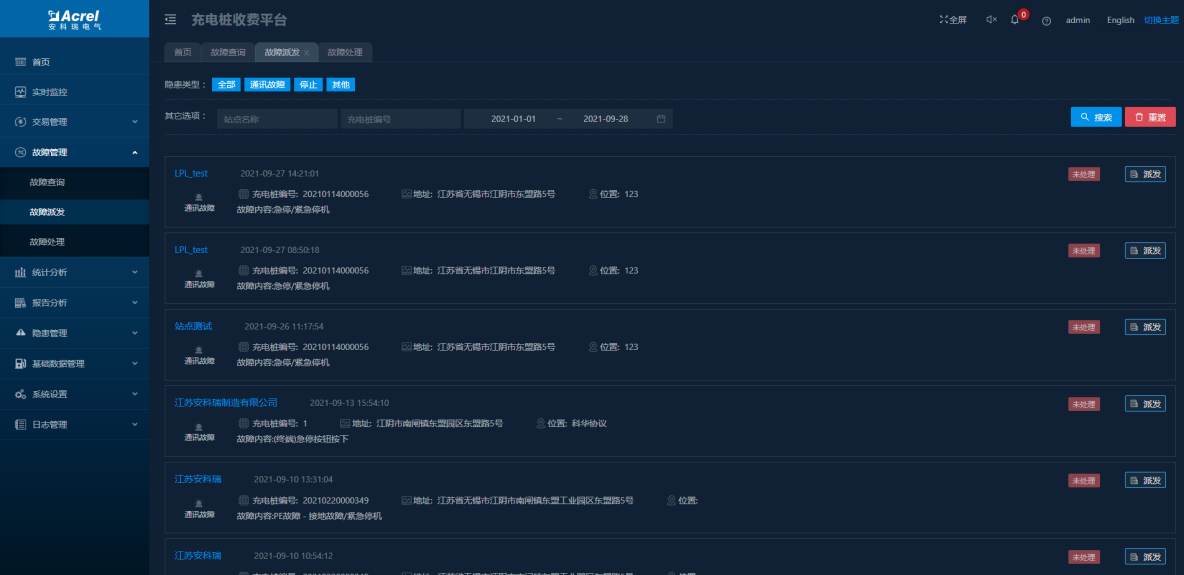The width and height of the screenshot is (1184, 575).
Task: Click the blue 搜索 search button
Action: coord(1095,118)
